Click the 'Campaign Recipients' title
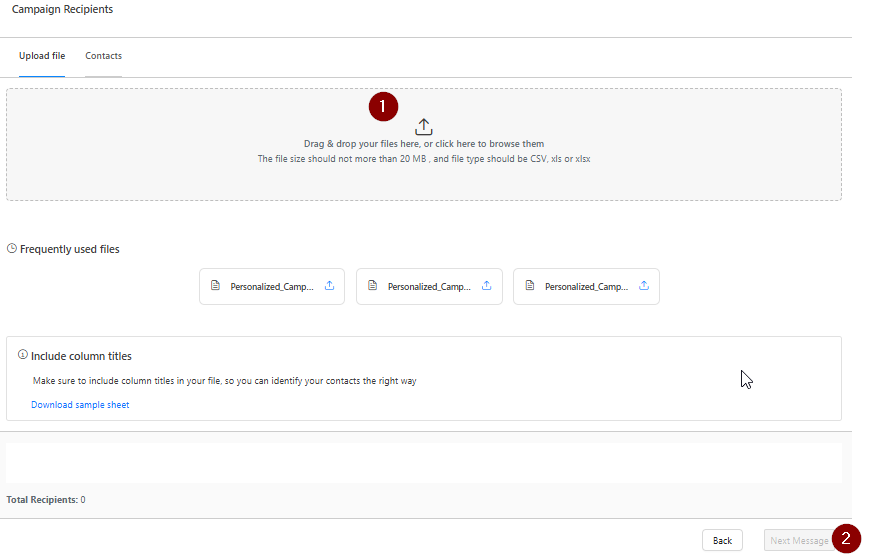 pos(62,9)
